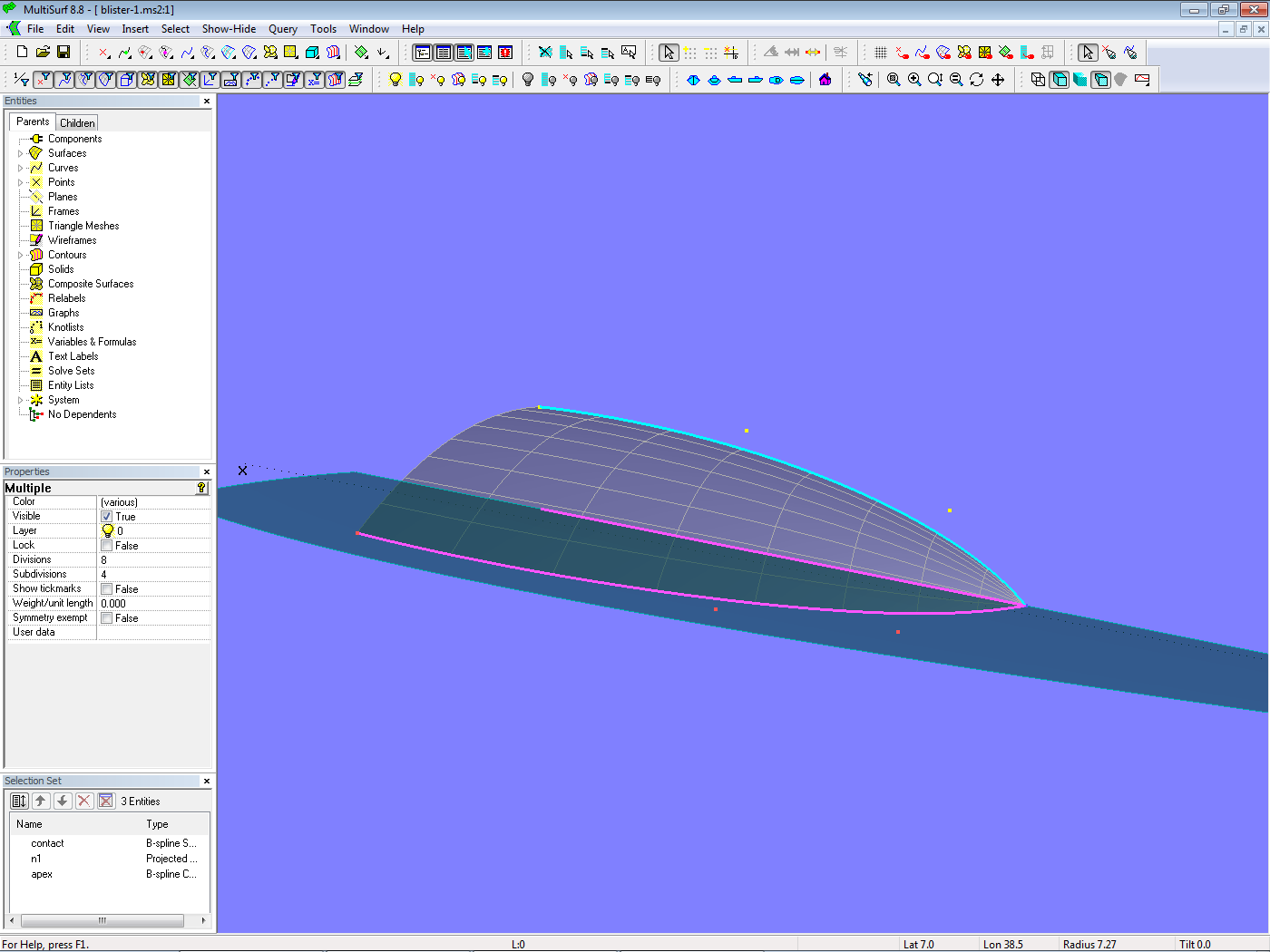Open the Show-Hide menu
The height and width of the screenshot is (952, 1270).
[229, 29]
